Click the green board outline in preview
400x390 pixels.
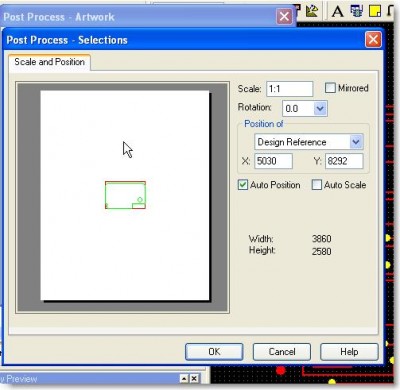click(125, 195)
